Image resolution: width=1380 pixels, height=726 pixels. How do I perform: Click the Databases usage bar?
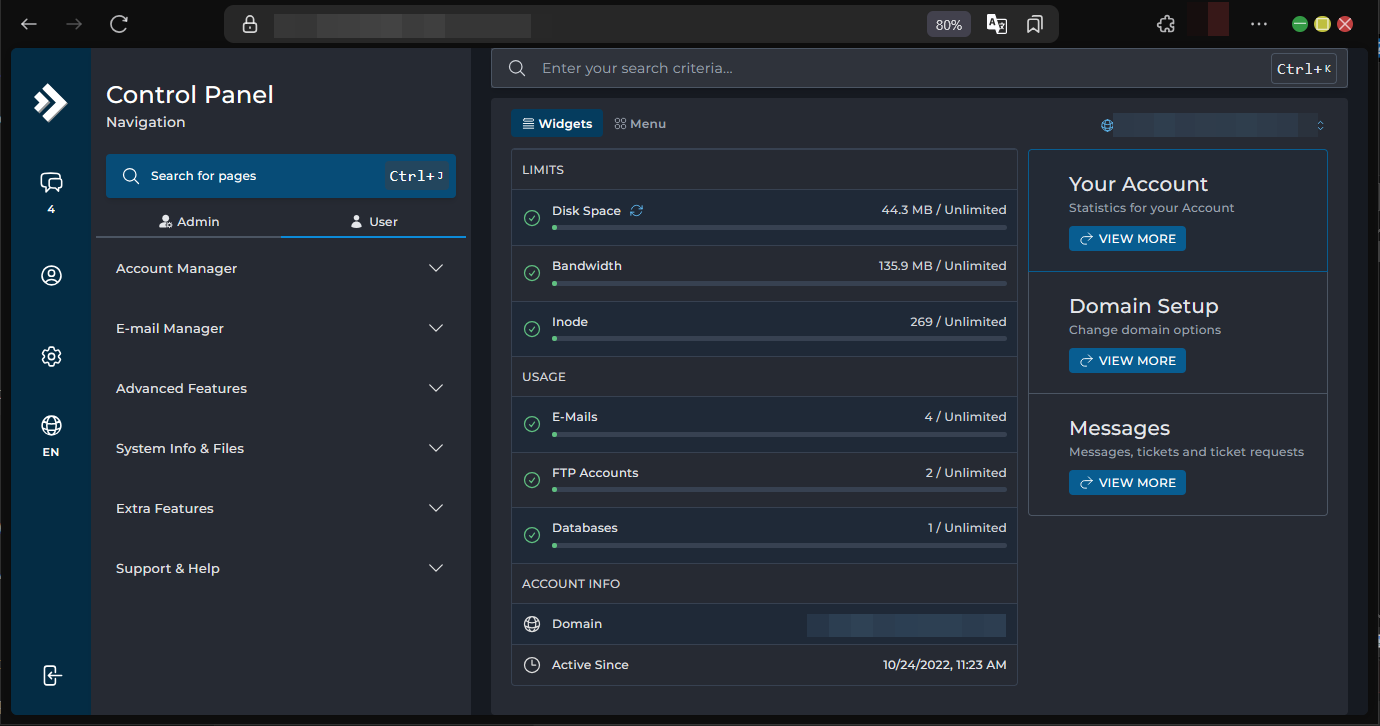[779, 546]
